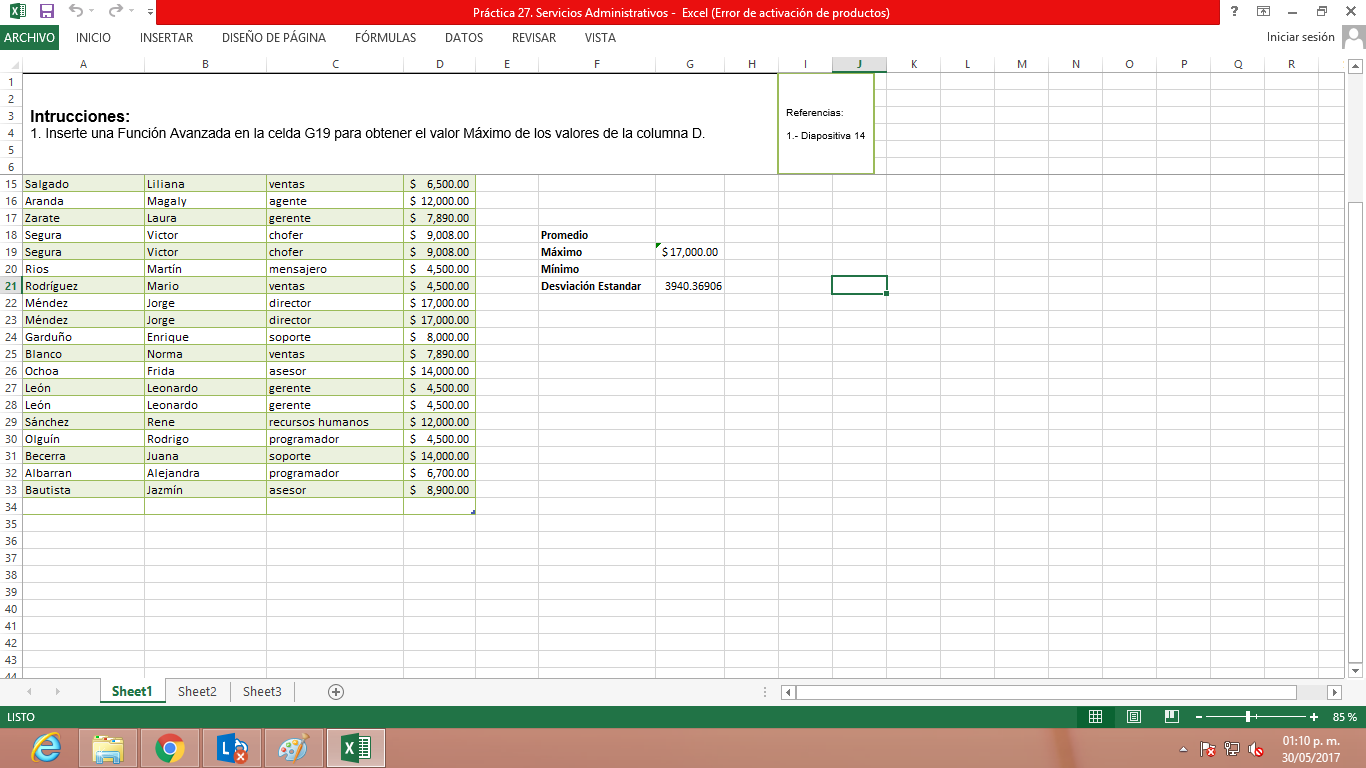The image size is (1366, 768).
Task: Select cell G19 showing $17,000.00
Action: pos(690,252)
